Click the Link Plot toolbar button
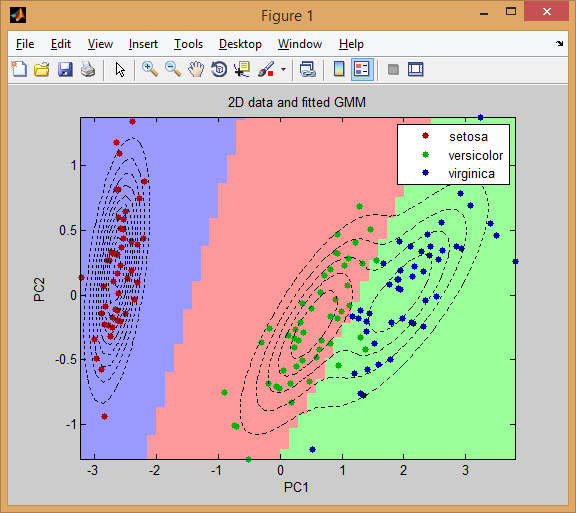Viewport: 576px width, 513px height. click(x=307, y=69)
